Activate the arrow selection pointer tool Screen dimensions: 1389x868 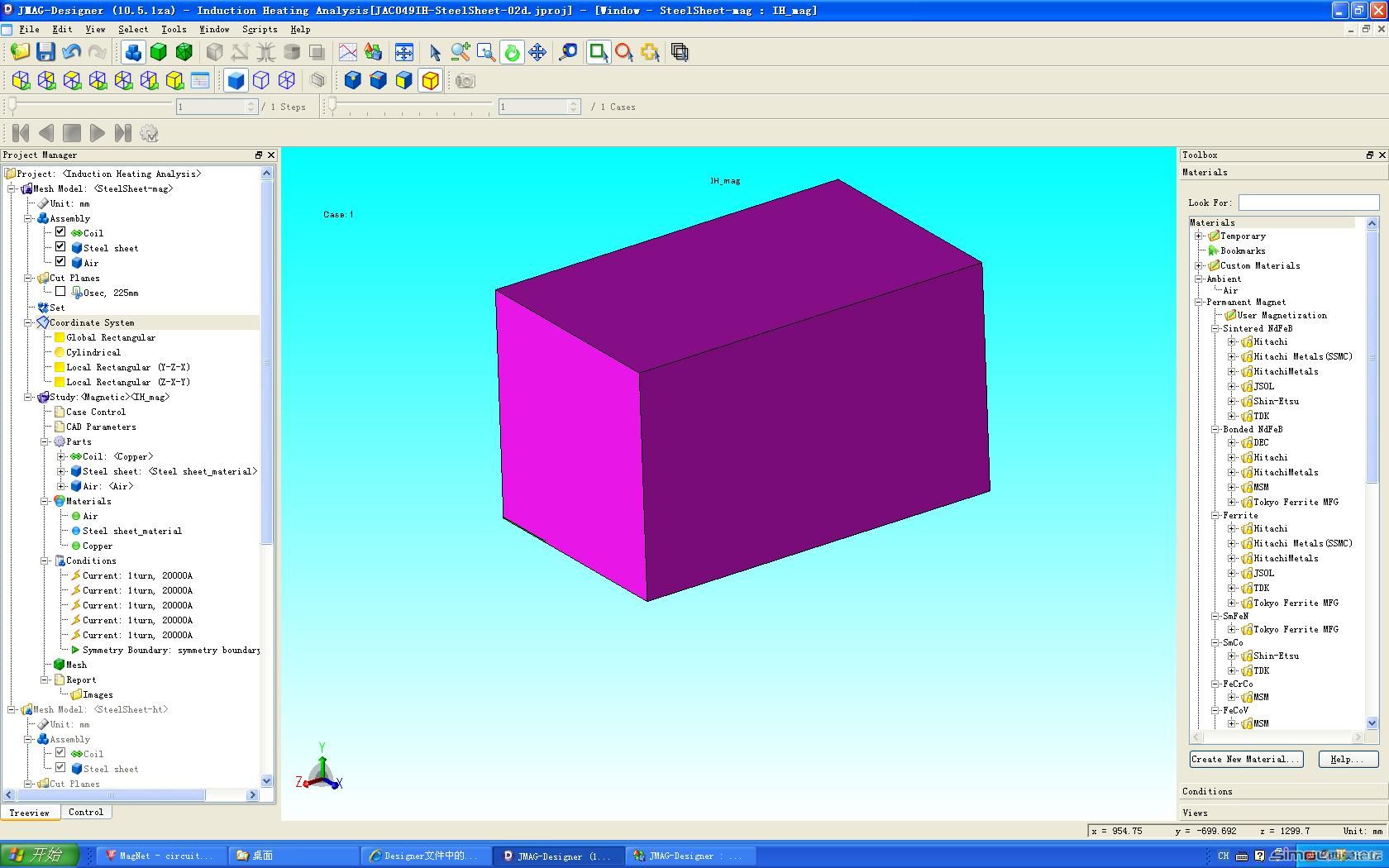tap(435, 52)
